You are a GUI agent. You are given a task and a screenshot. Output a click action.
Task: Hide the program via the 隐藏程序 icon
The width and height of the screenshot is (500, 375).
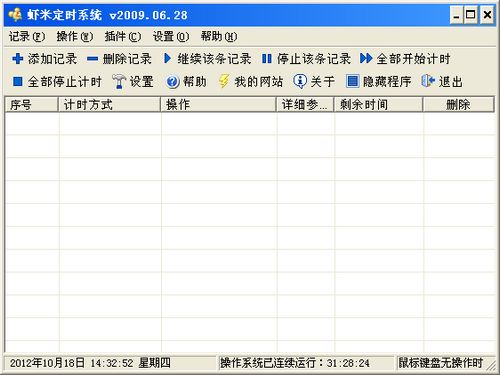click(x=352, y=81)
